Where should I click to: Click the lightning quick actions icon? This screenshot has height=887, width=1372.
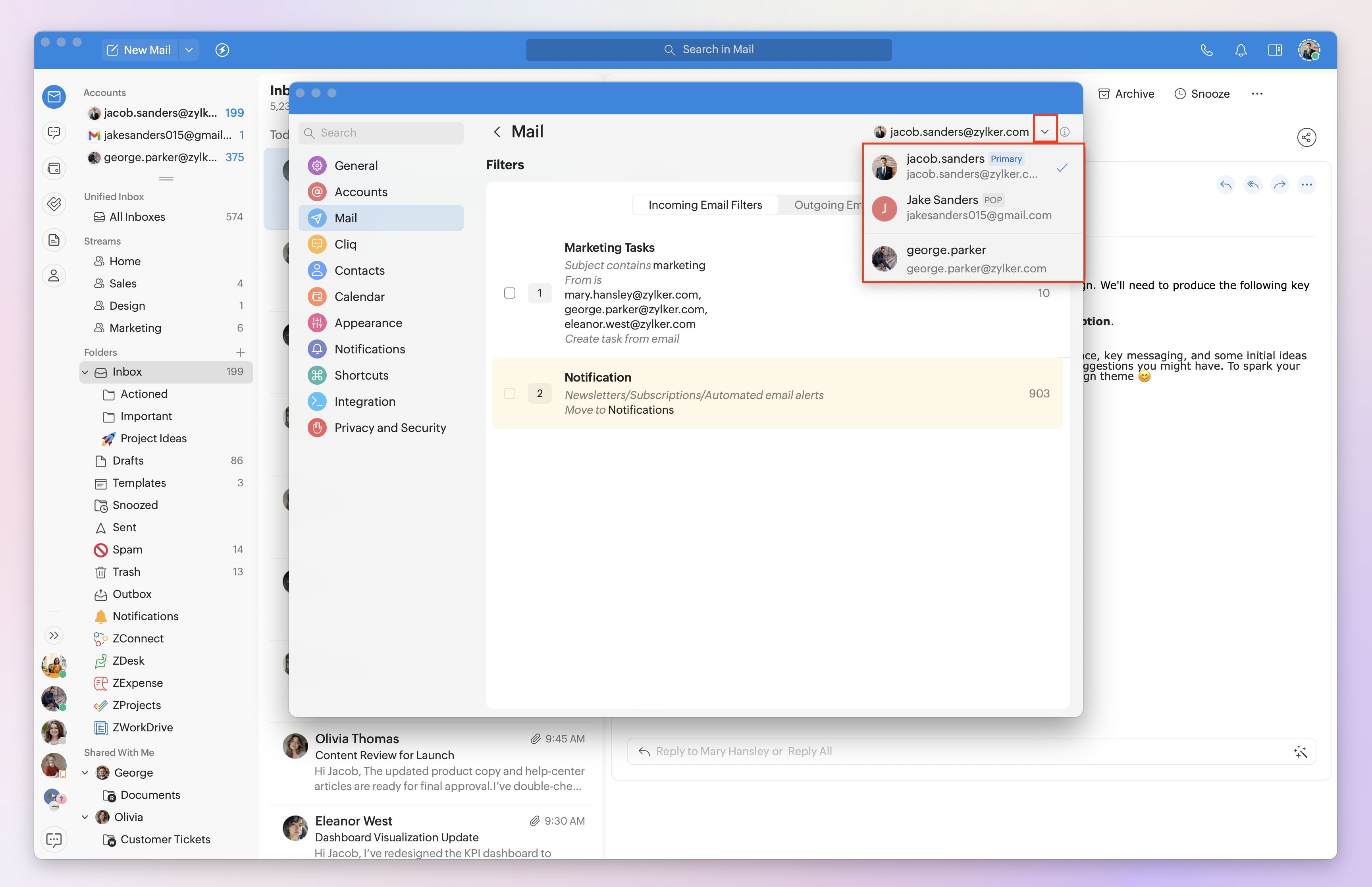(x=222, y=50)
